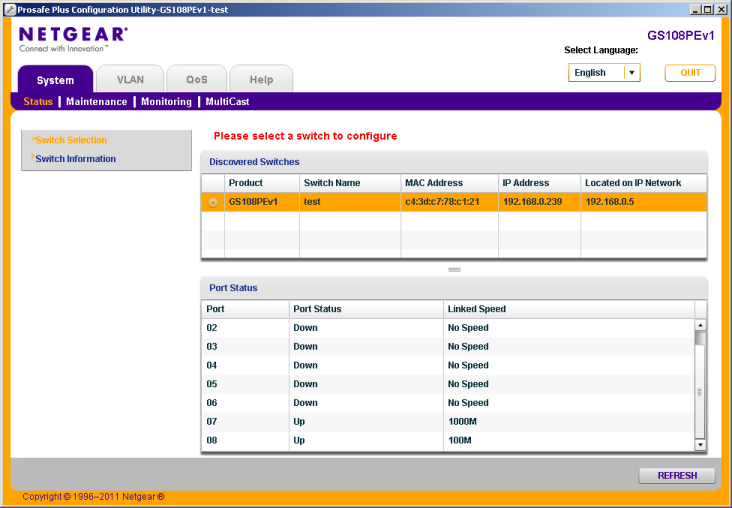
Task: Select port 04 row
Action: point(448,365)
